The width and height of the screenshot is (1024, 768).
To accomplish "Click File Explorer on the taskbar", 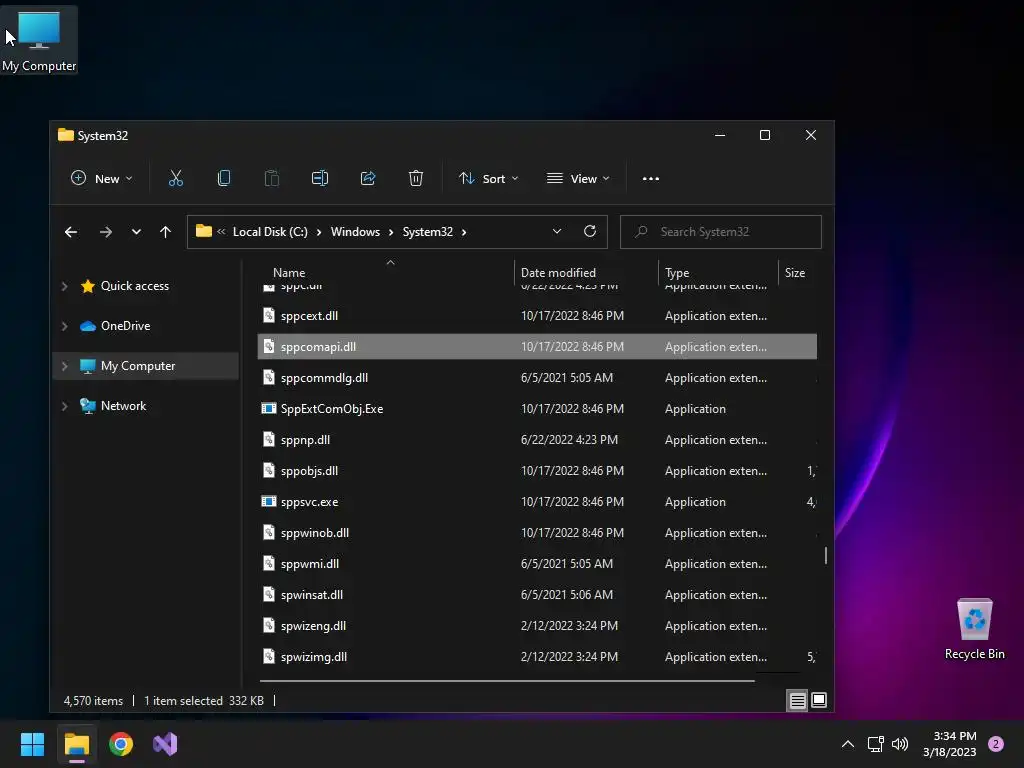I will click(x=76, y=744).
